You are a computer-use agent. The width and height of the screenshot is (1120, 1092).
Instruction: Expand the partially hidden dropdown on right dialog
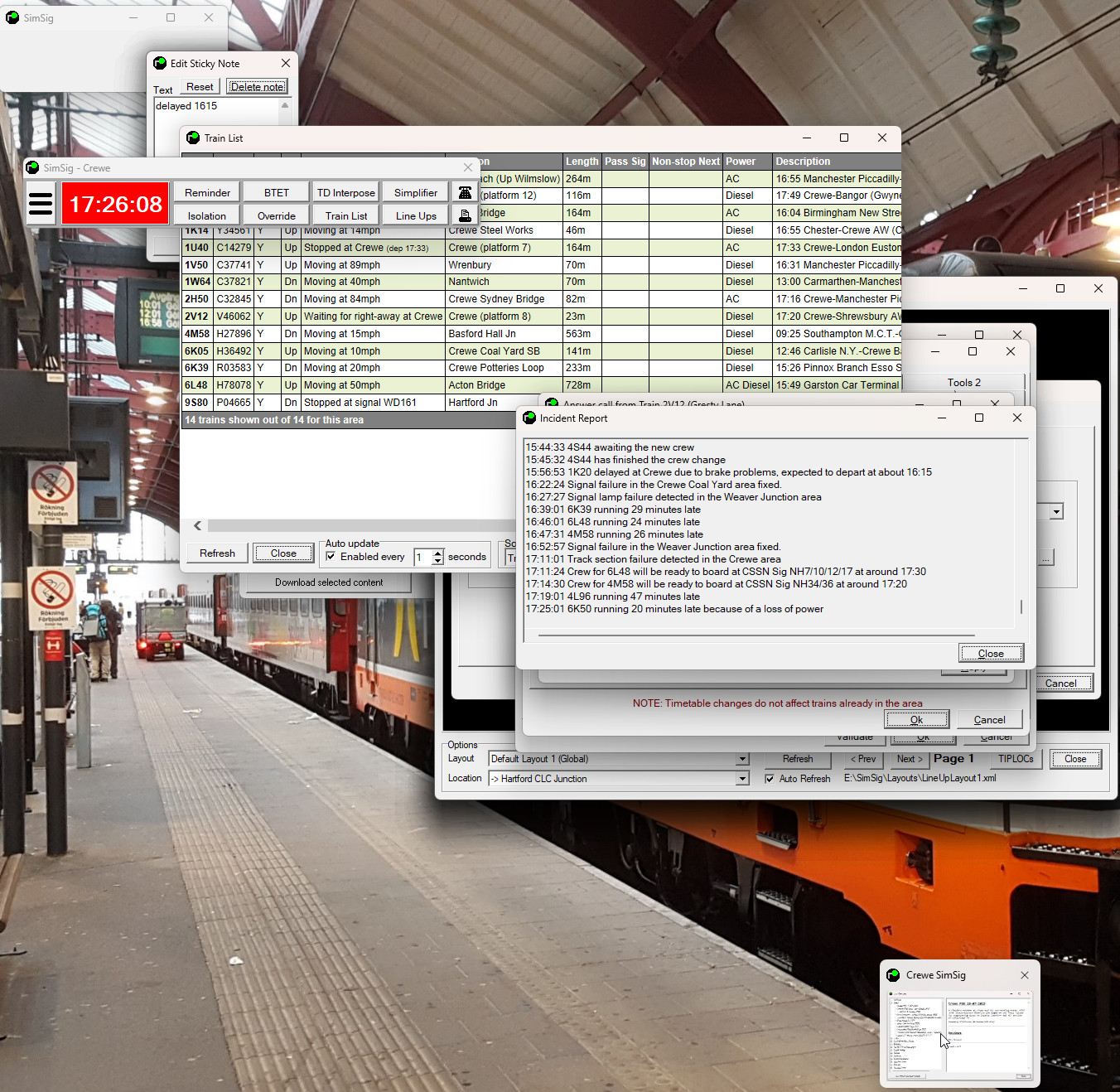[x=1056, y=512]
